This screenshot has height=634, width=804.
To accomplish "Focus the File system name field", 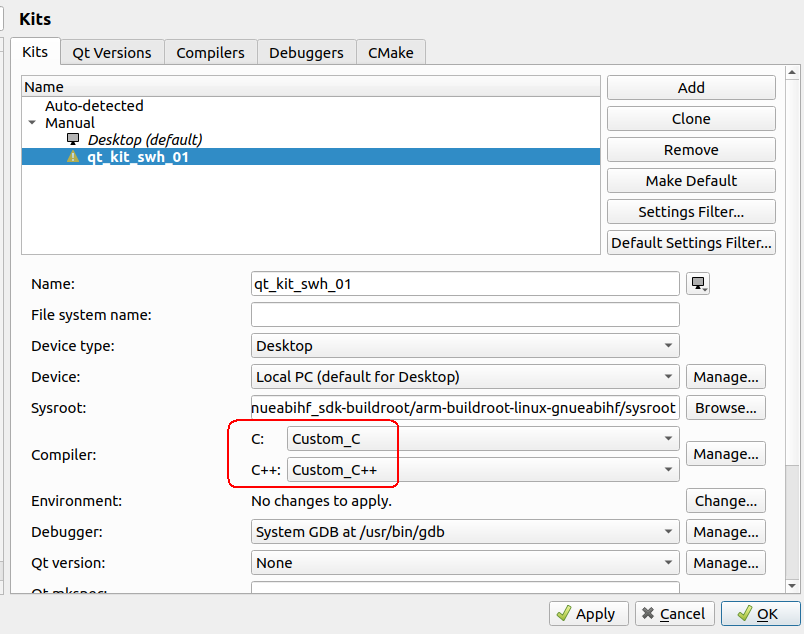I will [465, 314].
